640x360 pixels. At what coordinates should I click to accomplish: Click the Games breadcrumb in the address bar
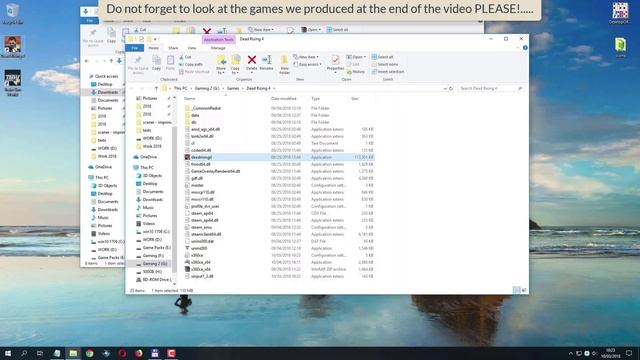click(x=233, y=89)
